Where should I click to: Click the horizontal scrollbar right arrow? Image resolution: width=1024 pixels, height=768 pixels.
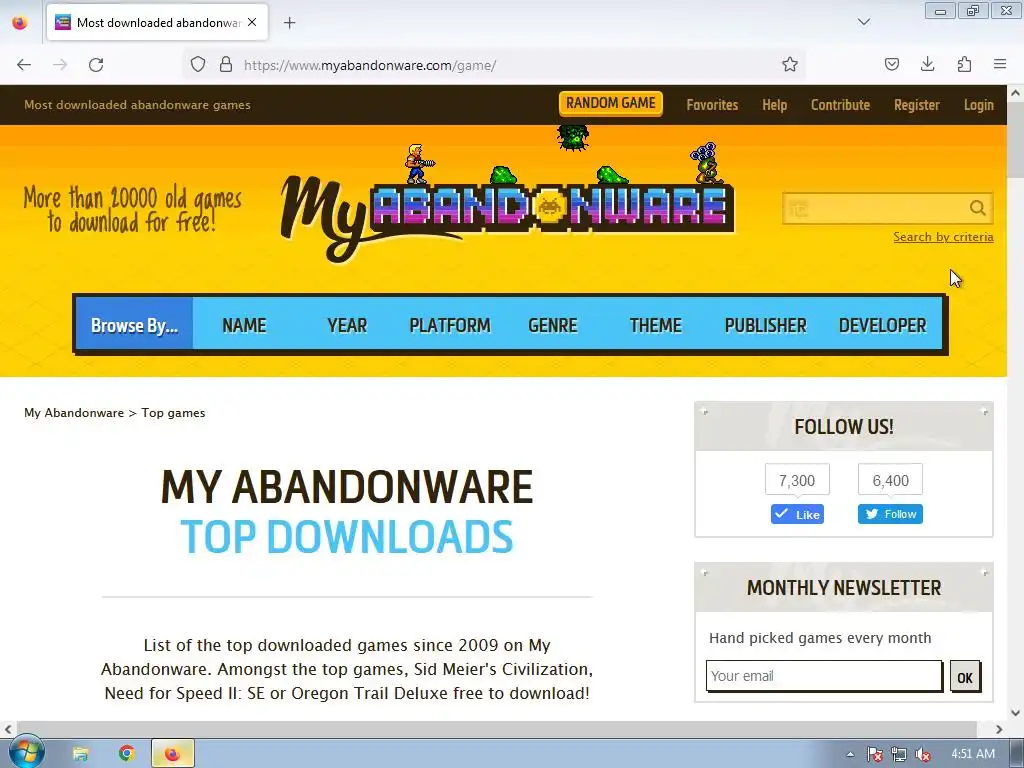pos(999,729)
